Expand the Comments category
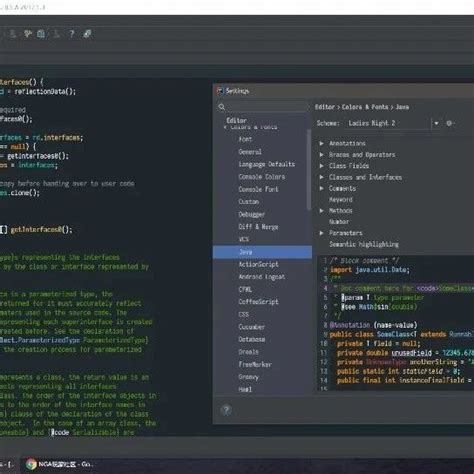 click(x=321, y=188)
